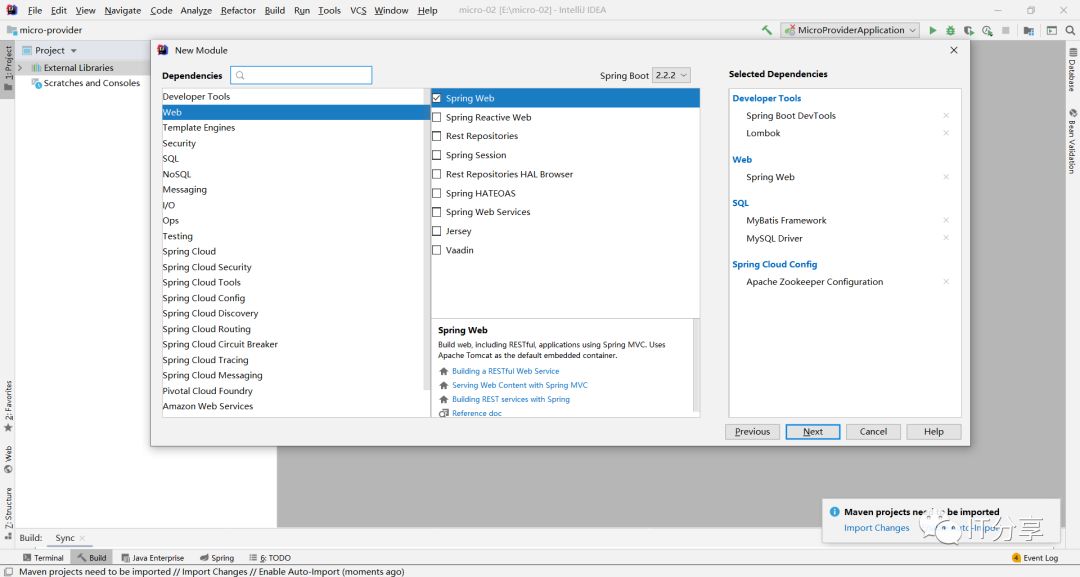Select Spring Cloud Discovery category
1080x577 pixels.
[x=295, y=313]
